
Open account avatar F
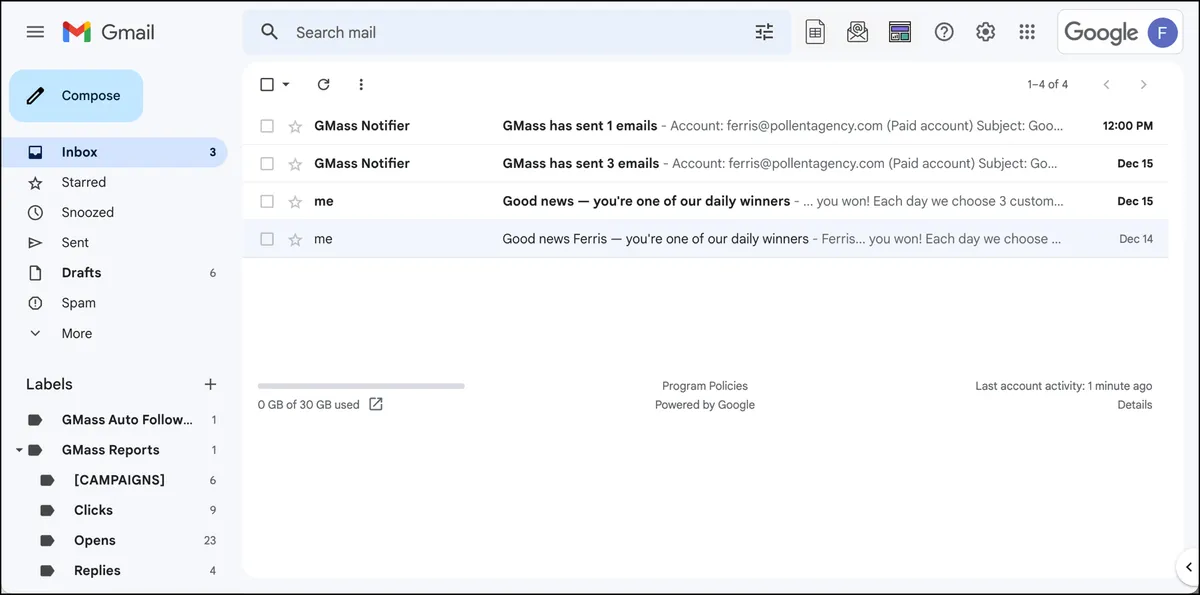coord(1162,32)
